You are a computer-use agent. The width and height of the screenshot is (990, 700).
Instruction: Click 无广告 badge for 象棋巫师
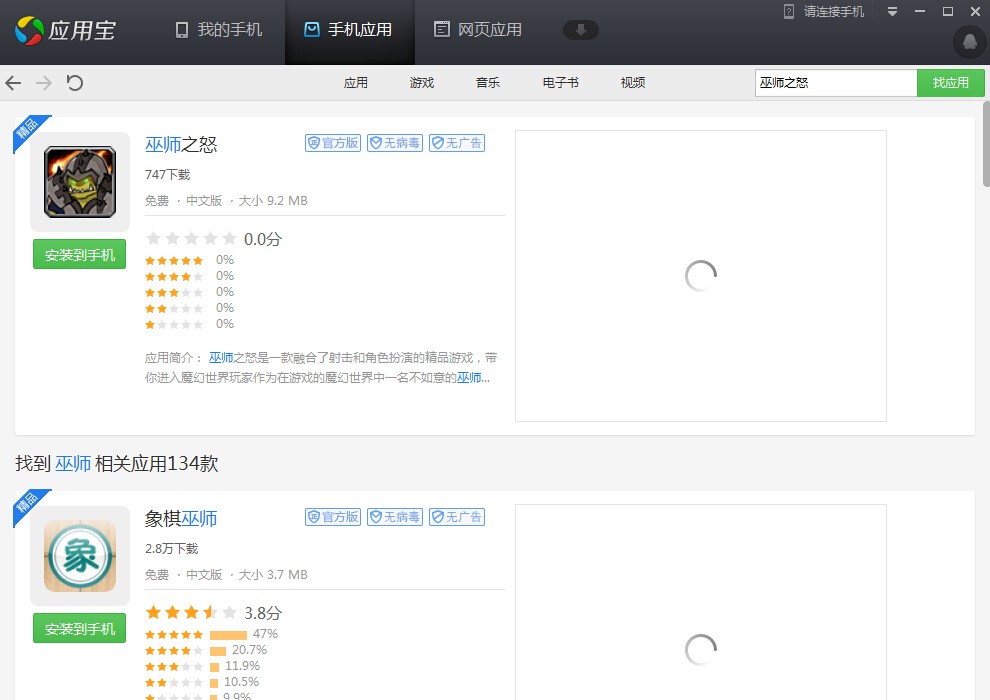pyautogui.click(x=457, y=518)
